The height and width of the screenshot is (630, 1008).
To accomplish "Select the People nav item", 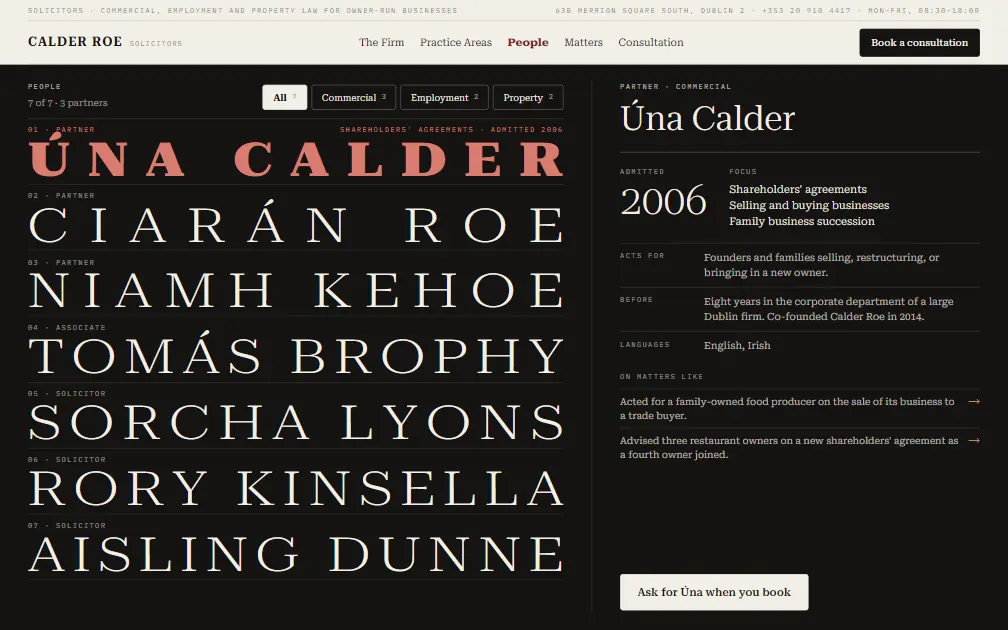I will click(528, 42).
